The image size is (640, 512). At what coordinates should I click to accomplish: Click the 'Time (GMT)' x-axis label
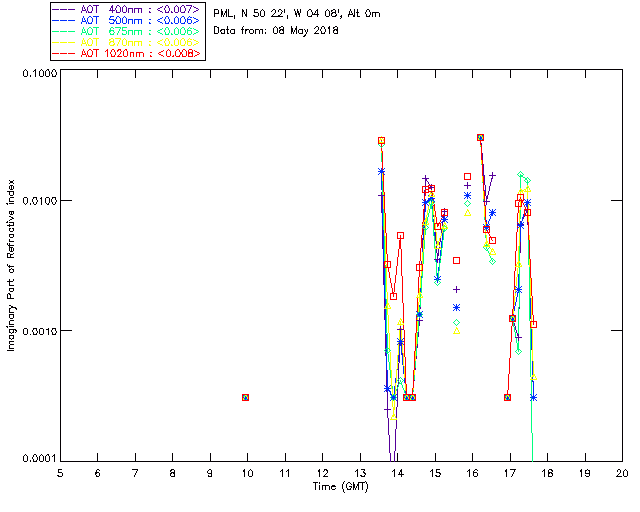point(340,486)
